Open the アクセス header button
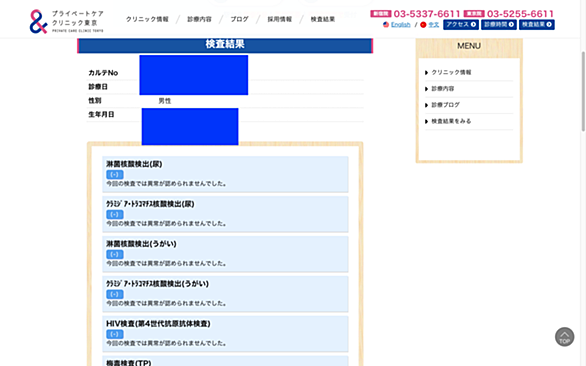 click(x=461, y=25)
